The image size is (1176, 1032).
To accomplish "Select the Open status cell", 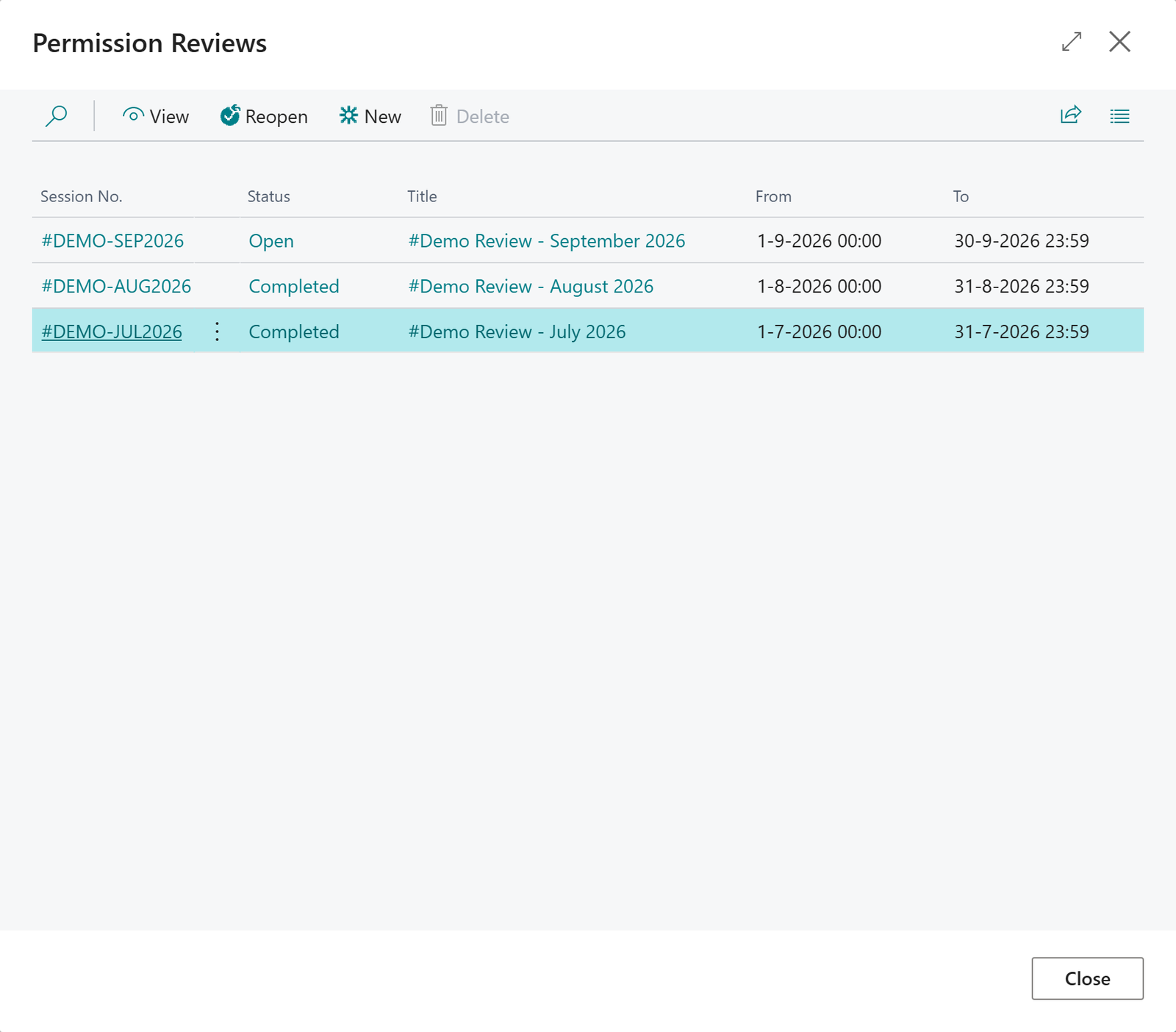I will [x=271, y=241].
